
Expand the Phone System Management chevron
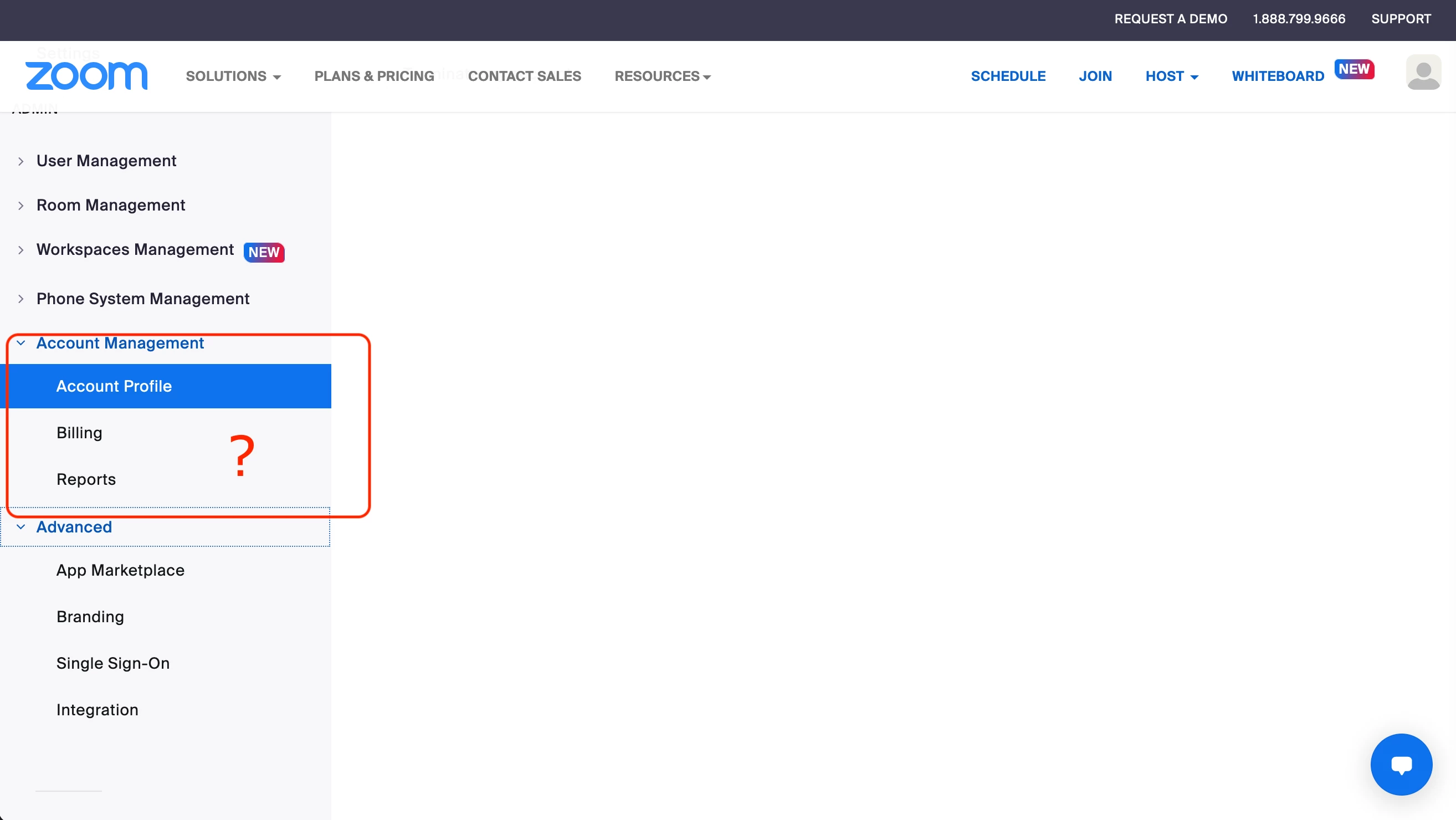pyautogui.click(x=21, y=299)
